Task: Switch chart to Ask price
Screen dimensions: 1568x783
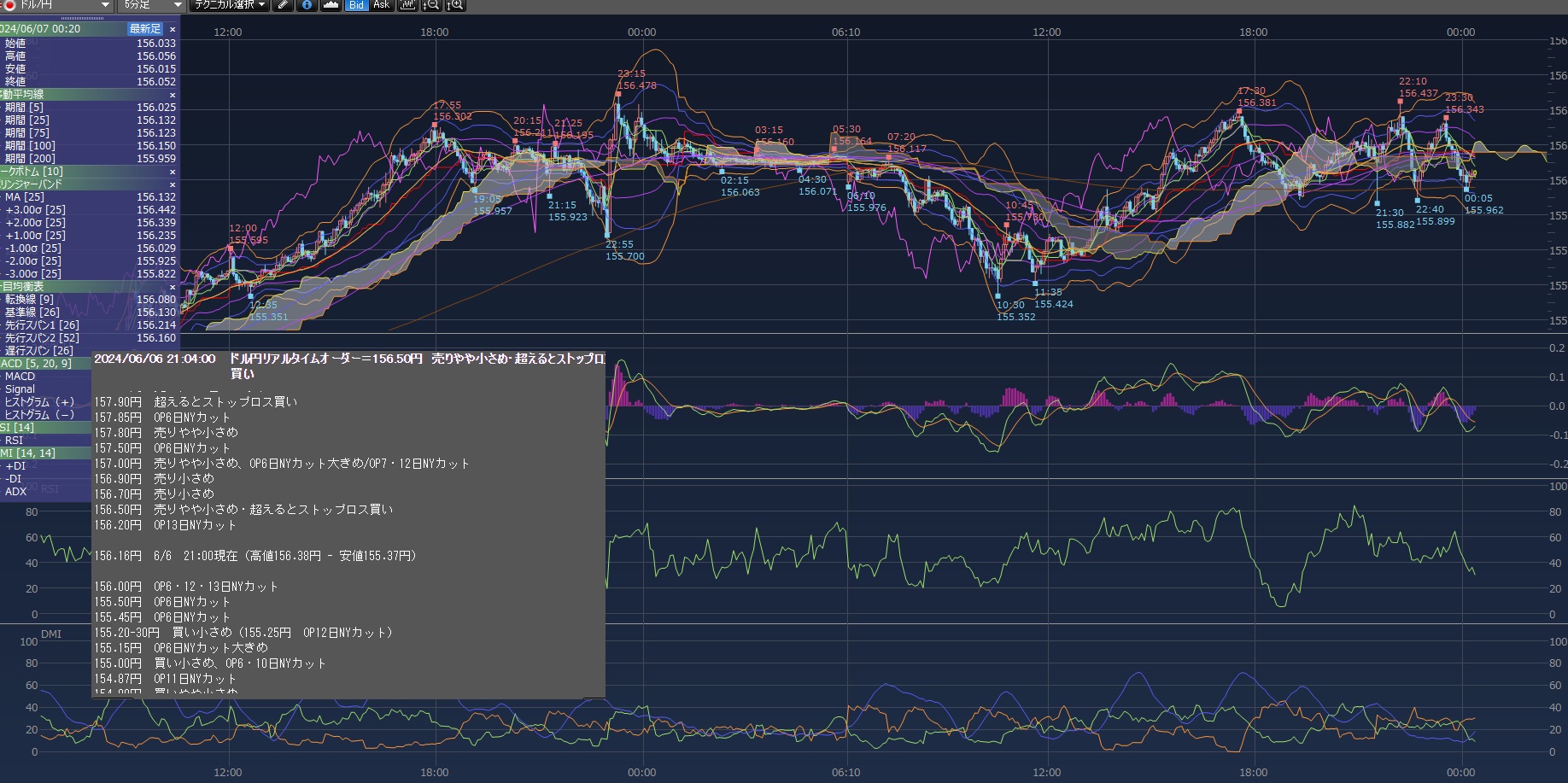Action: pyautogui.click(x=381, y=5)
